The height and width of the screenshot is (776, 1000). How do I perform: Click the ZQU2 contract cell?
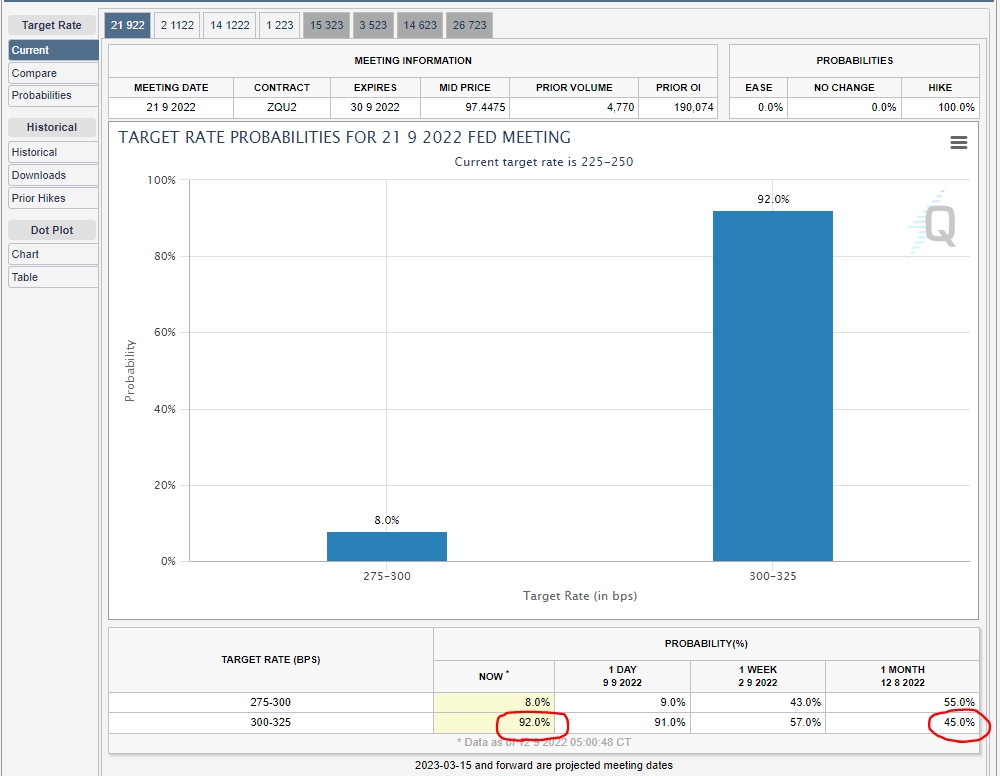[282, 107]
